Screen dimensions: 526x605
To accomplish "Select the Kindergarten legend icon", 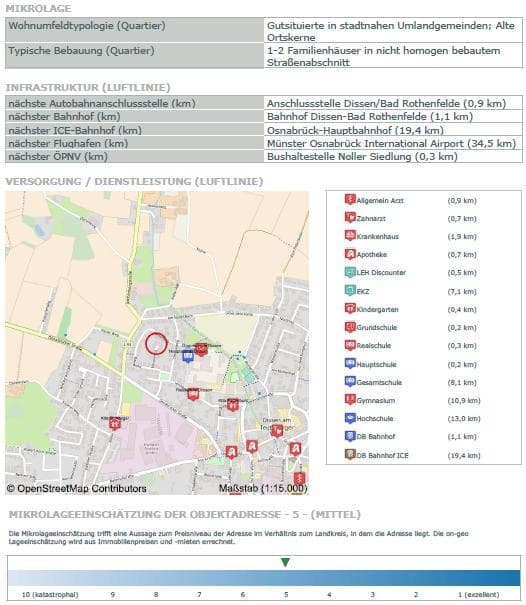I will (x=350, y=308).
